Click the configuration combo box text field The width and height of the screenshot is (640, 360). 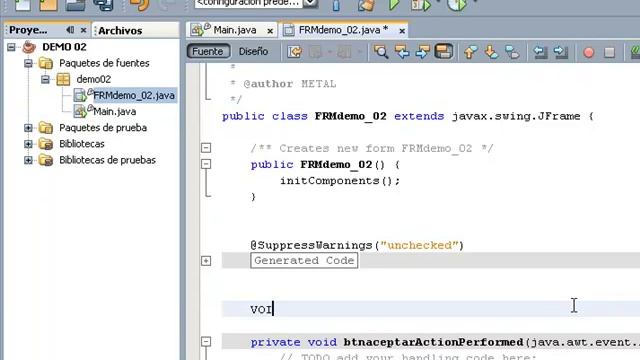tap(248, 3)
